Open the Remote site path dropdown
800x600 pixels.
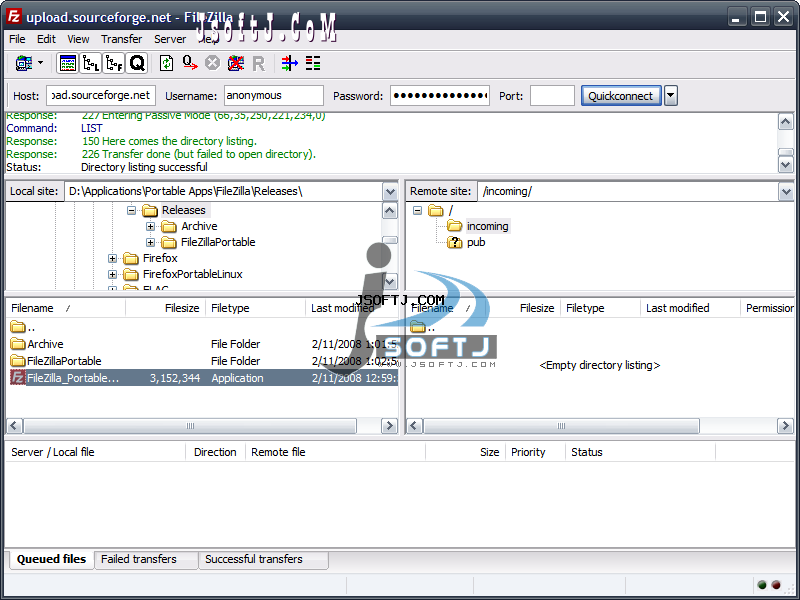point(786,192)
